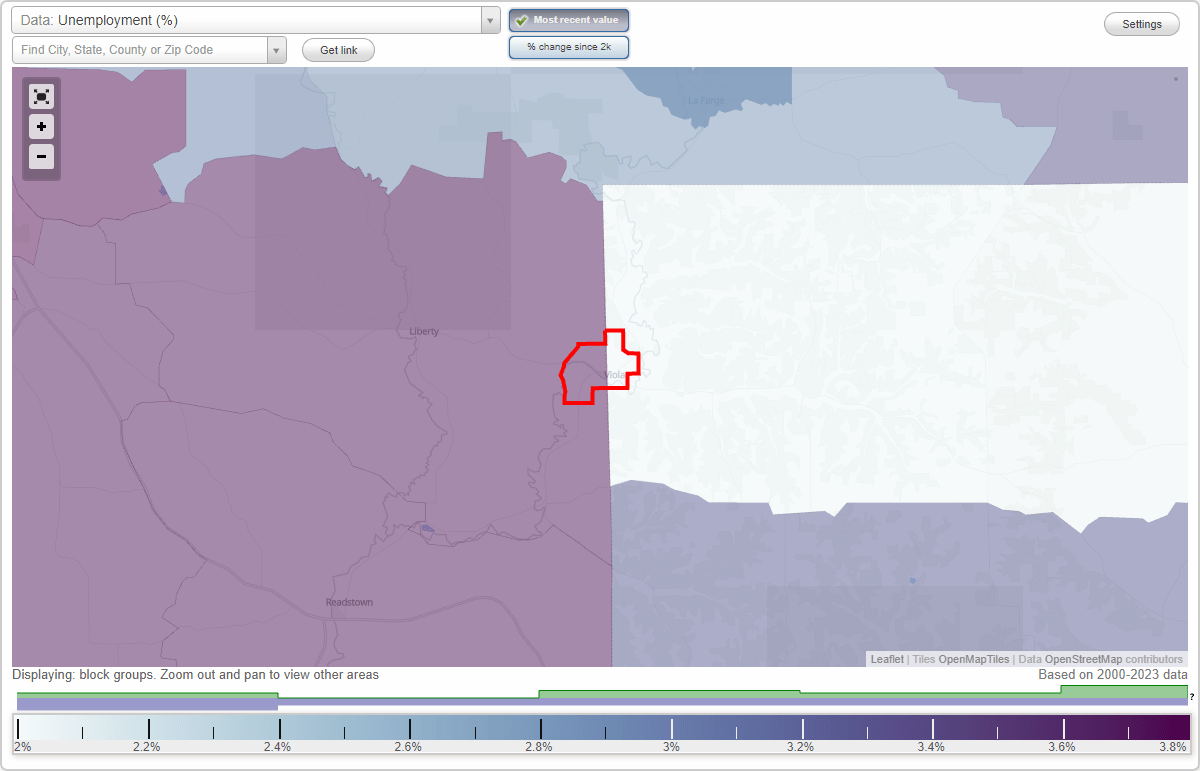Click the fit-to-extent map icon

pyautogui.click(x=41, y=96)
